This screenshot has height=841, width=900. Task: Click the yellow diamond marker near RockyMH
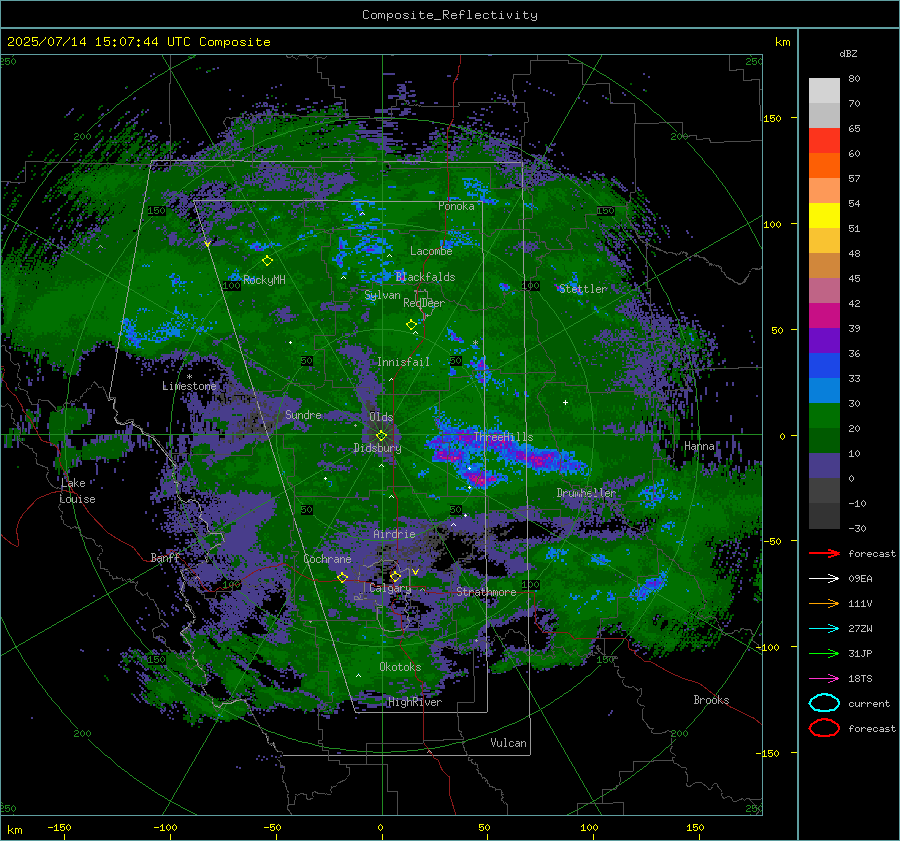[267, 261]
